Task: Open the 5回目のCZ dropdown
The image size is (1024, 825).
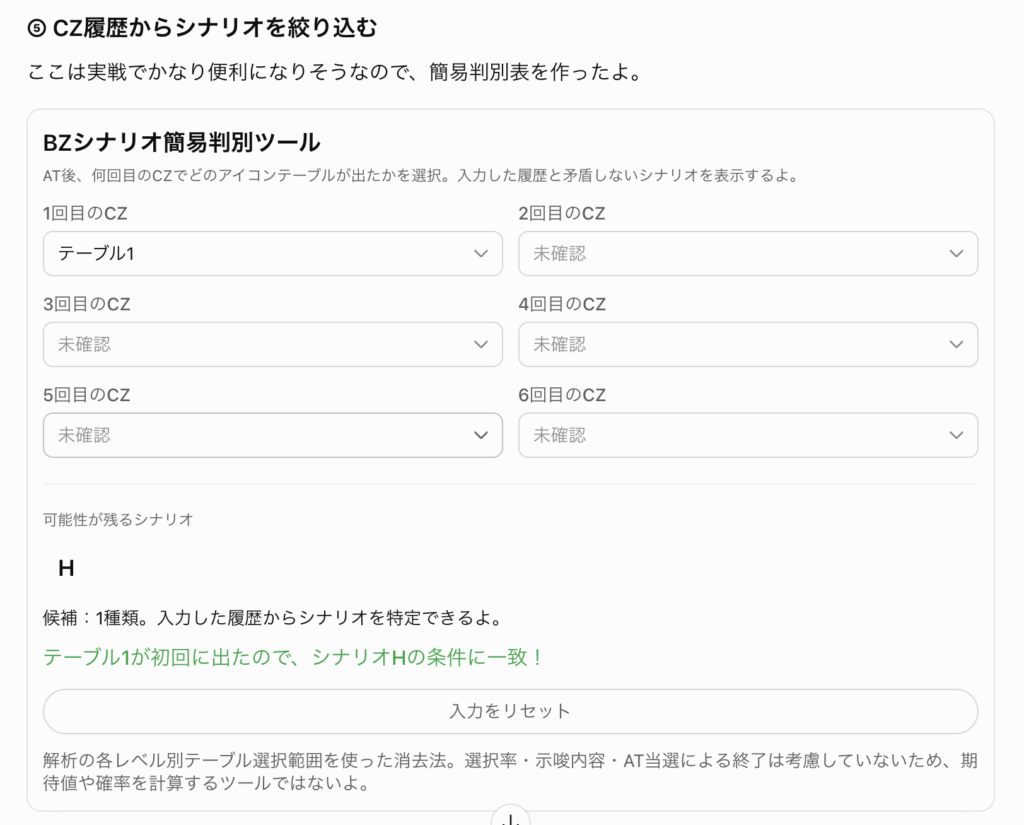Action: pos(272,435)
